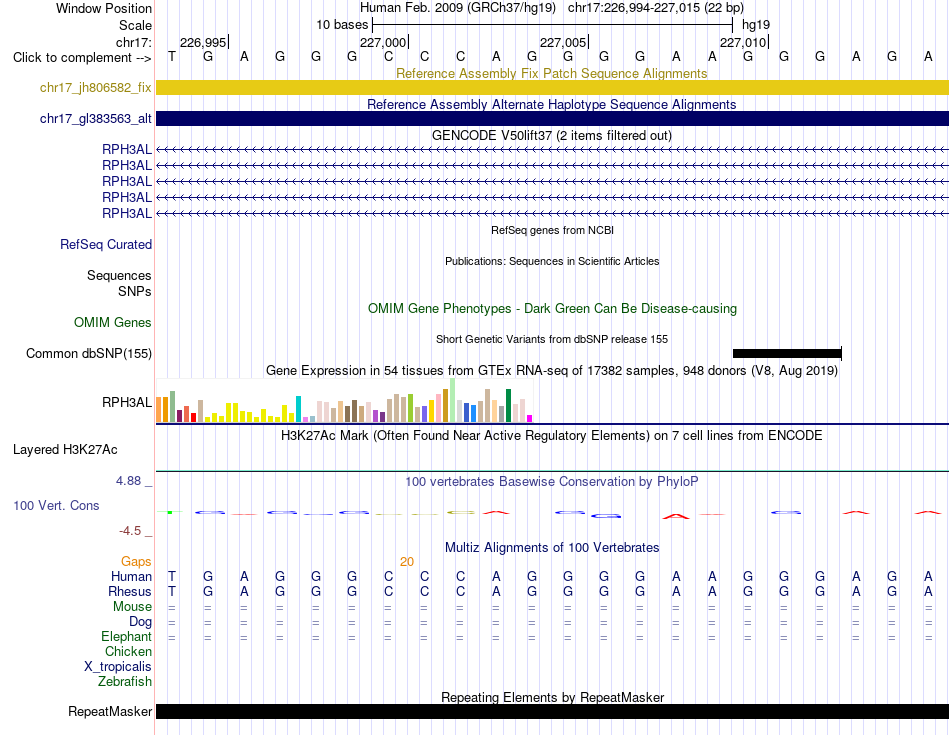Open the RefSeq Curated track label
The width and height of the screenshot is (950, 735).
[105, 244]
